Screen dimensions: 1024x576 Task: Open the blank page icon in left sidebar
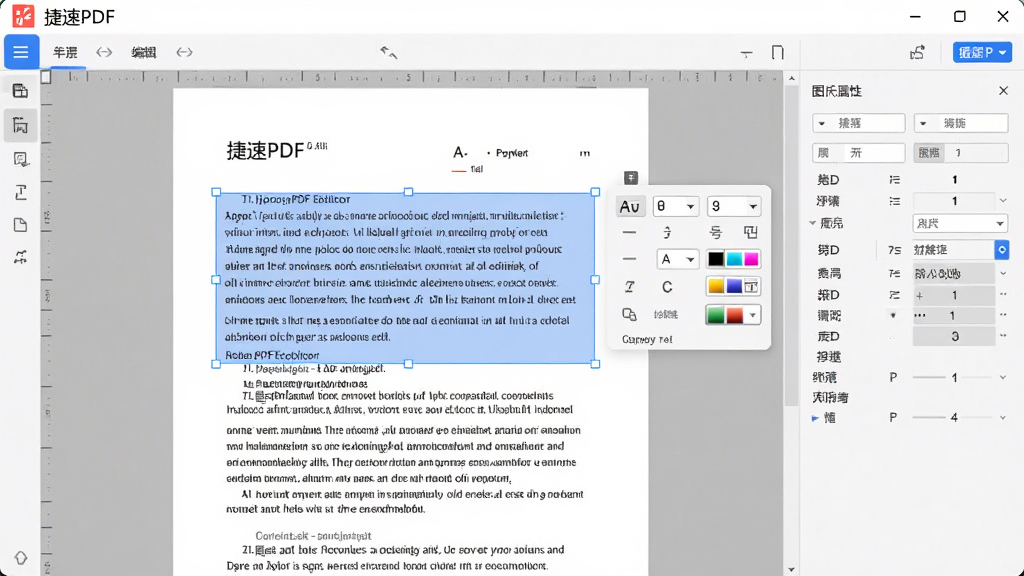20,225
